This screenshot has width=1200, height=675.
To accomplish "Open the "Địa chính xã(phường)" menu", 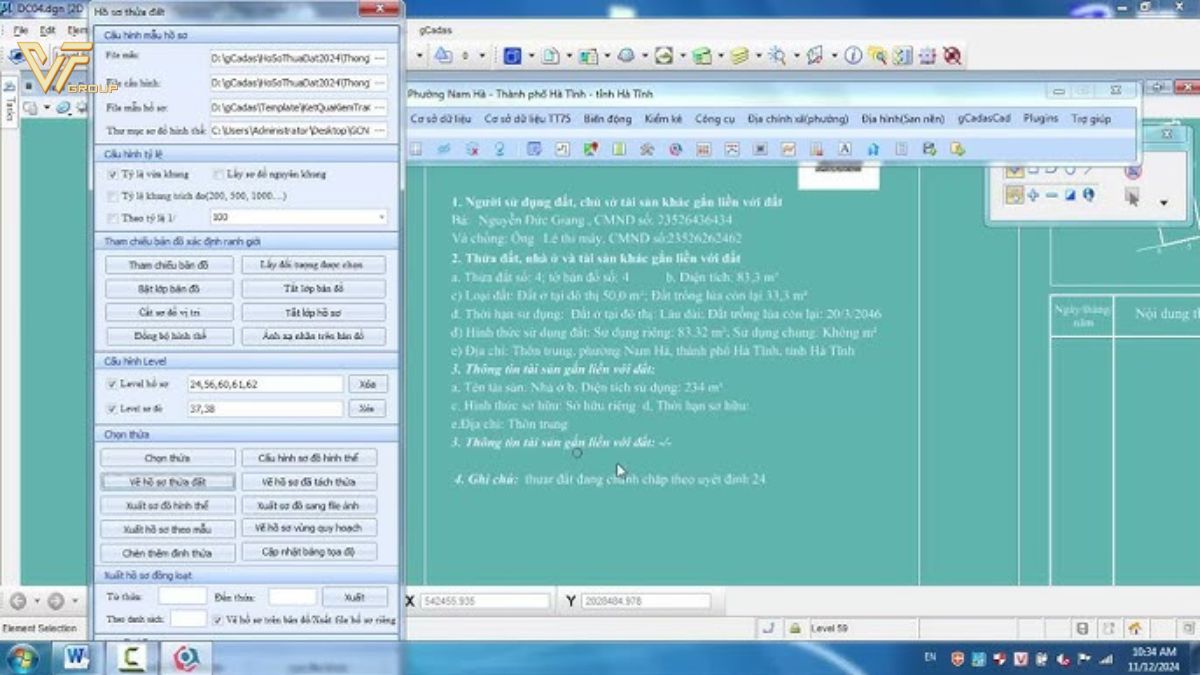I will [798, 119].
